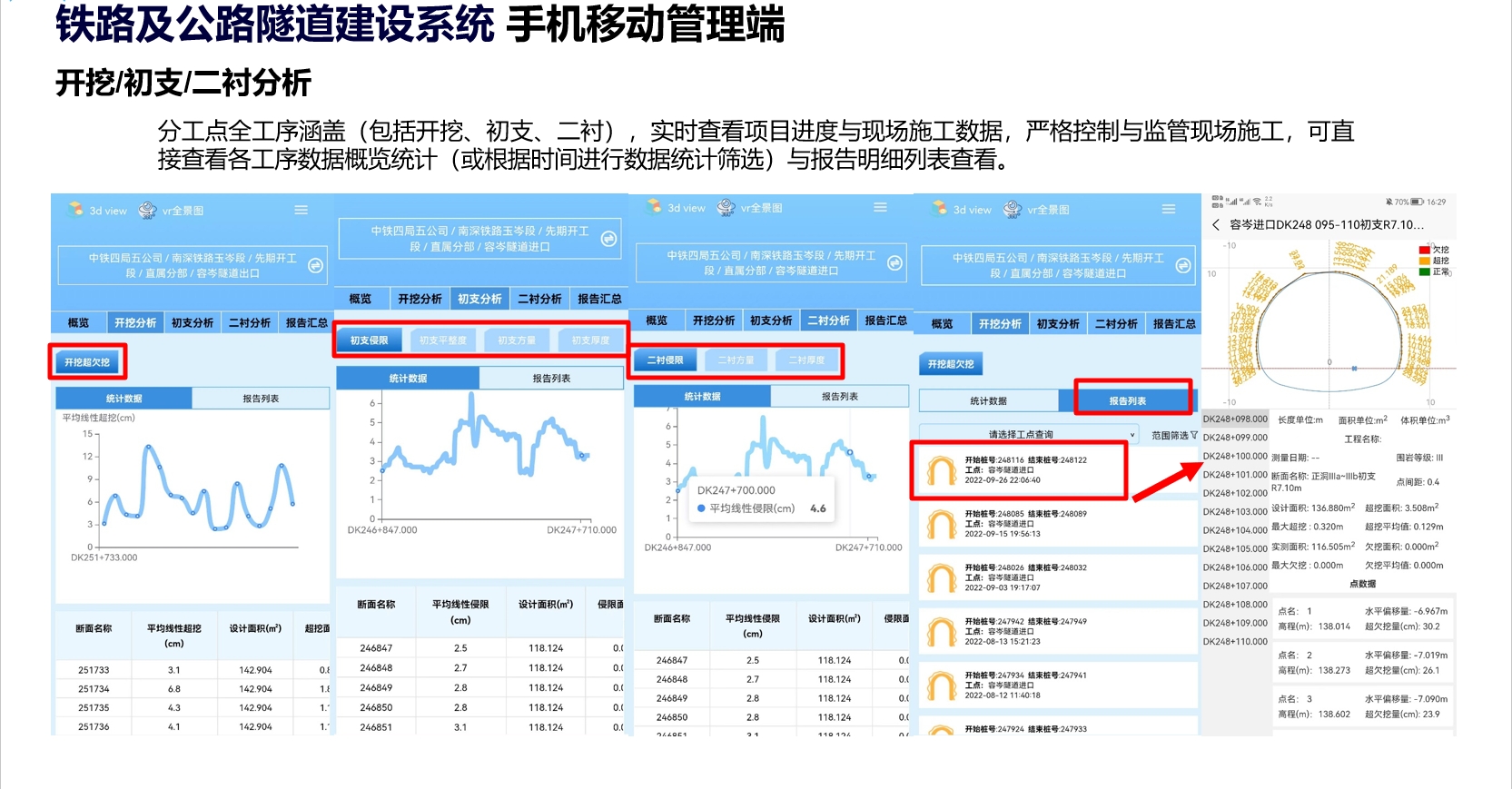
Task: Click tunnel arch icon for report 248085
Action: 941,524
